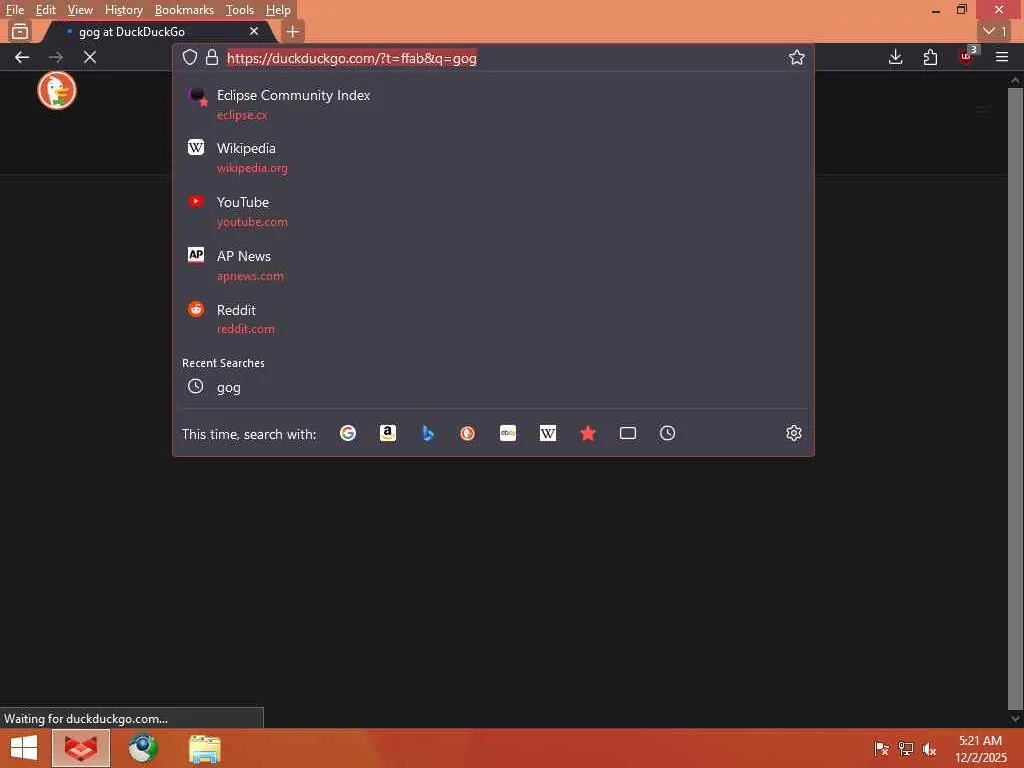Image resolution: width=1024 pixels, height=768 pixels.
Task: Open the Tools menu
Action: [240, 10]
